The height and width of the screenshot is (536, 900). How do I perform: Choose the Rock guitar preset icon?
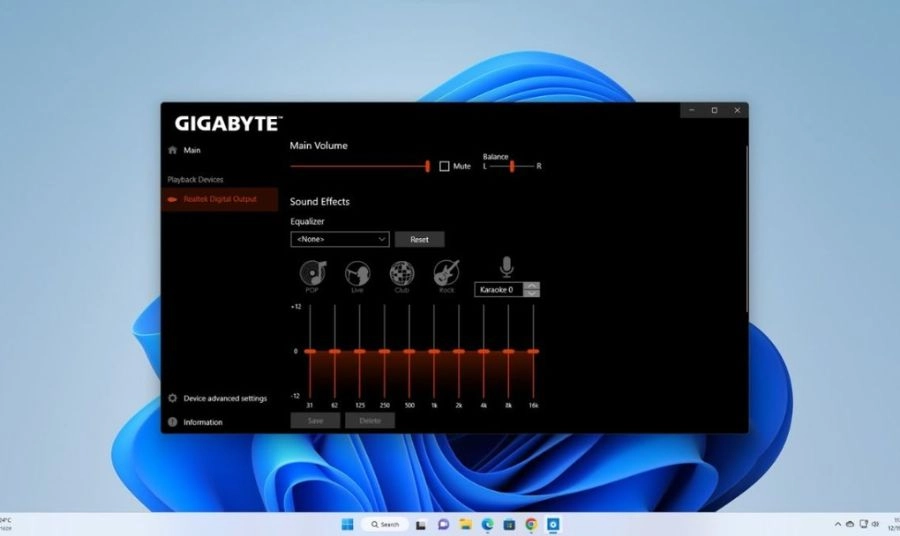coord(446,273)
